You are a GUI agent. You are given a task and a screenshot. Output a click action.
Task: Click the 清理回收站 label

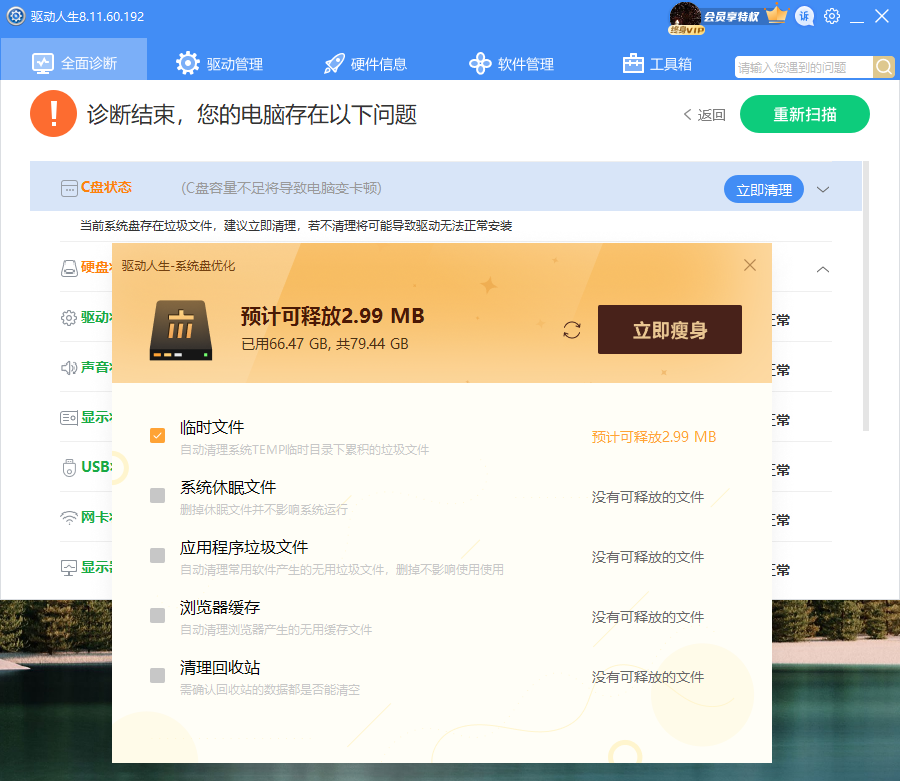pos(220,667)
